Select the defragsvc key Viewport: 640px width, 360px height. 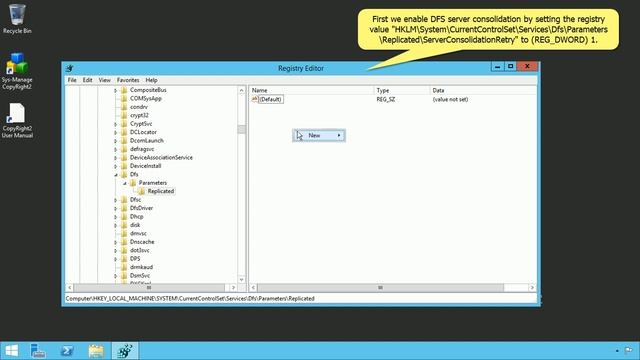click(142, 149)
